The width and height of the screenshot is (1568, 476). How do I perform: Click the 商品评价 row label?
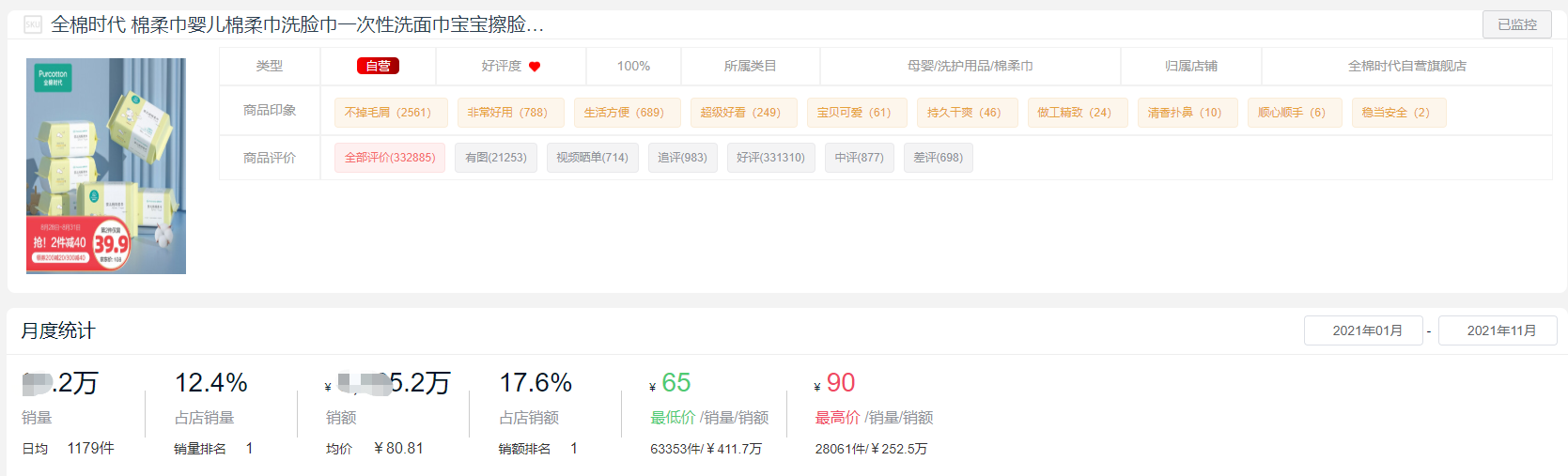(270, 158)
